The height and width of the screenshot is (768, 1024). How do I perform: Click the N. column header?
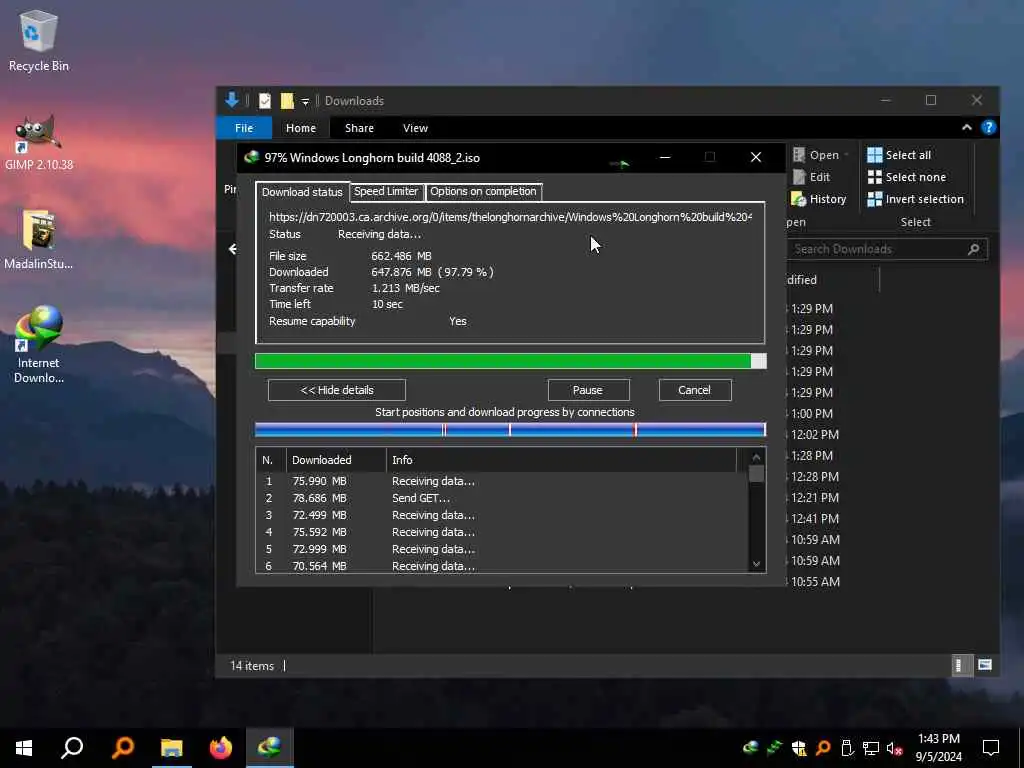coord(271,460)
